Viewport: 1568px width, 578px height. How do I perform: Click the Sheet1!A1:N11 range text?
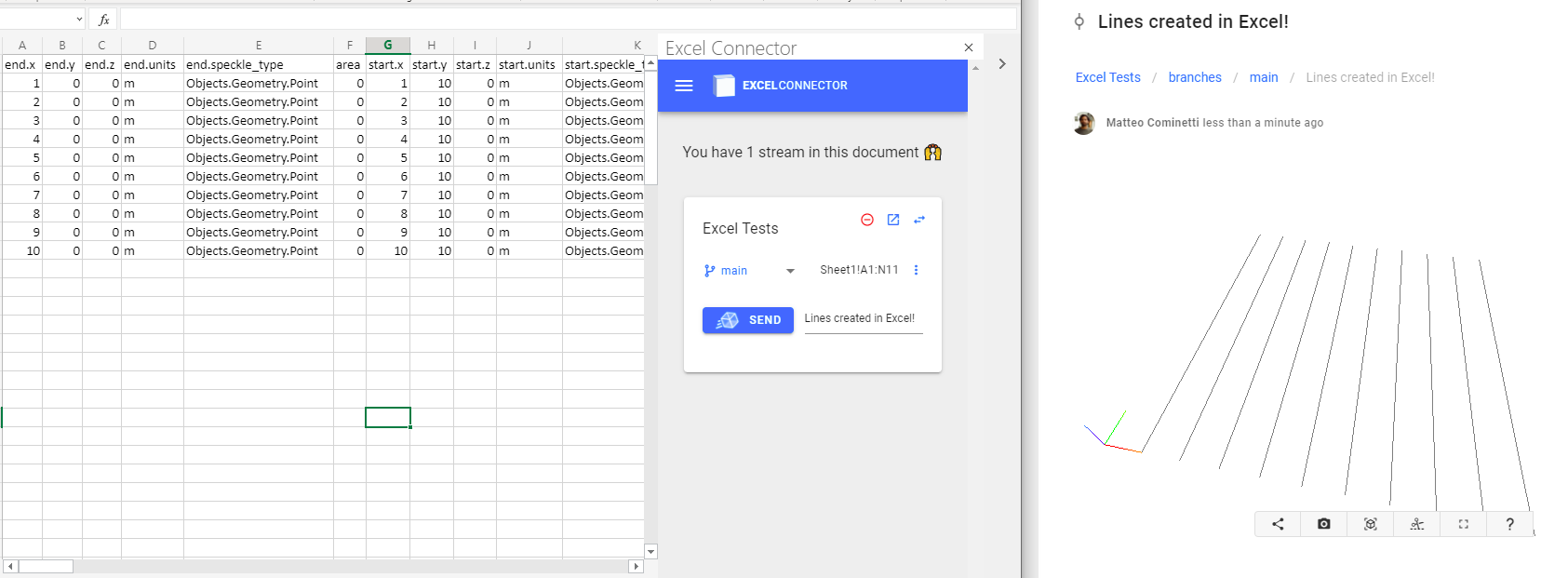(859, 270)
